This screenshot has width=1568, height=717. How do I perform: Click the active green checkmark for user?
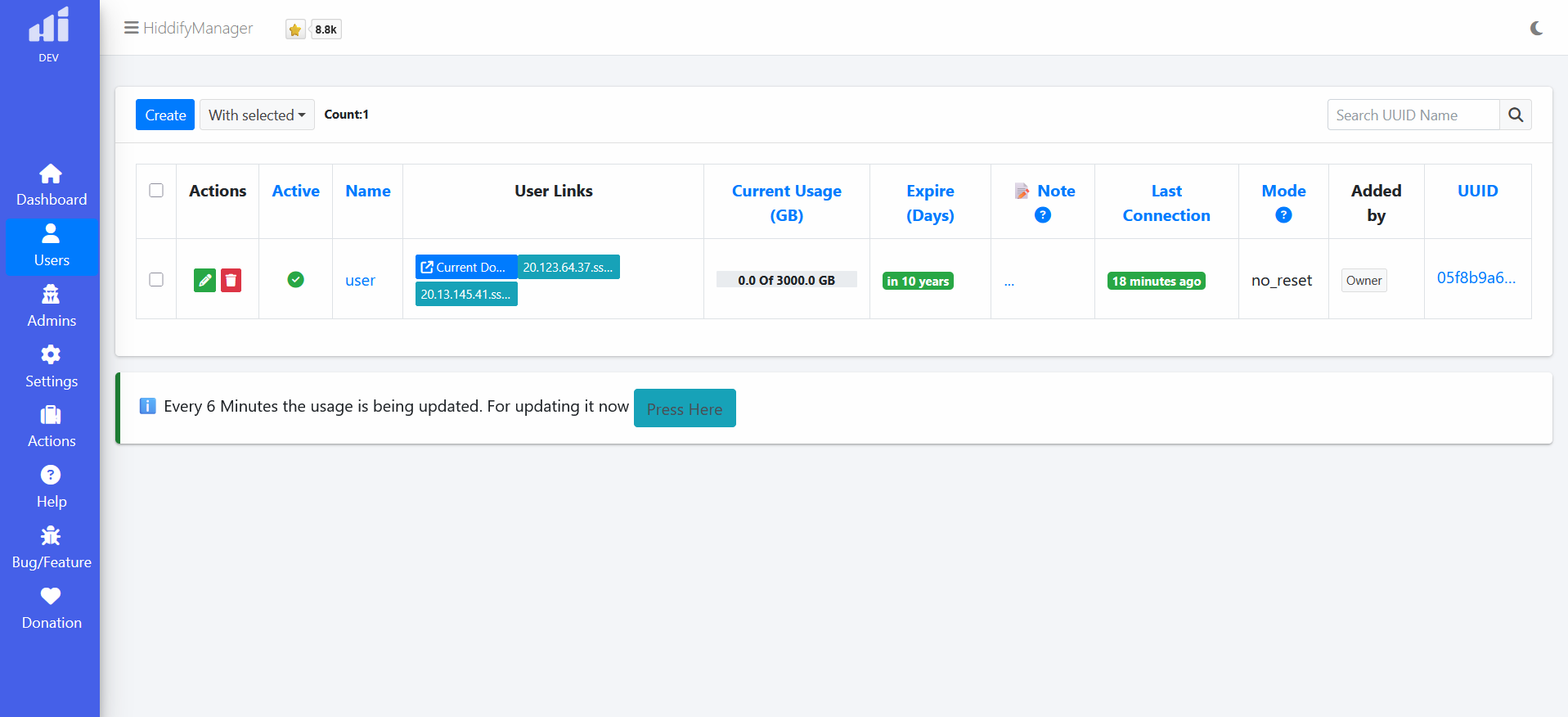point(296,280)
